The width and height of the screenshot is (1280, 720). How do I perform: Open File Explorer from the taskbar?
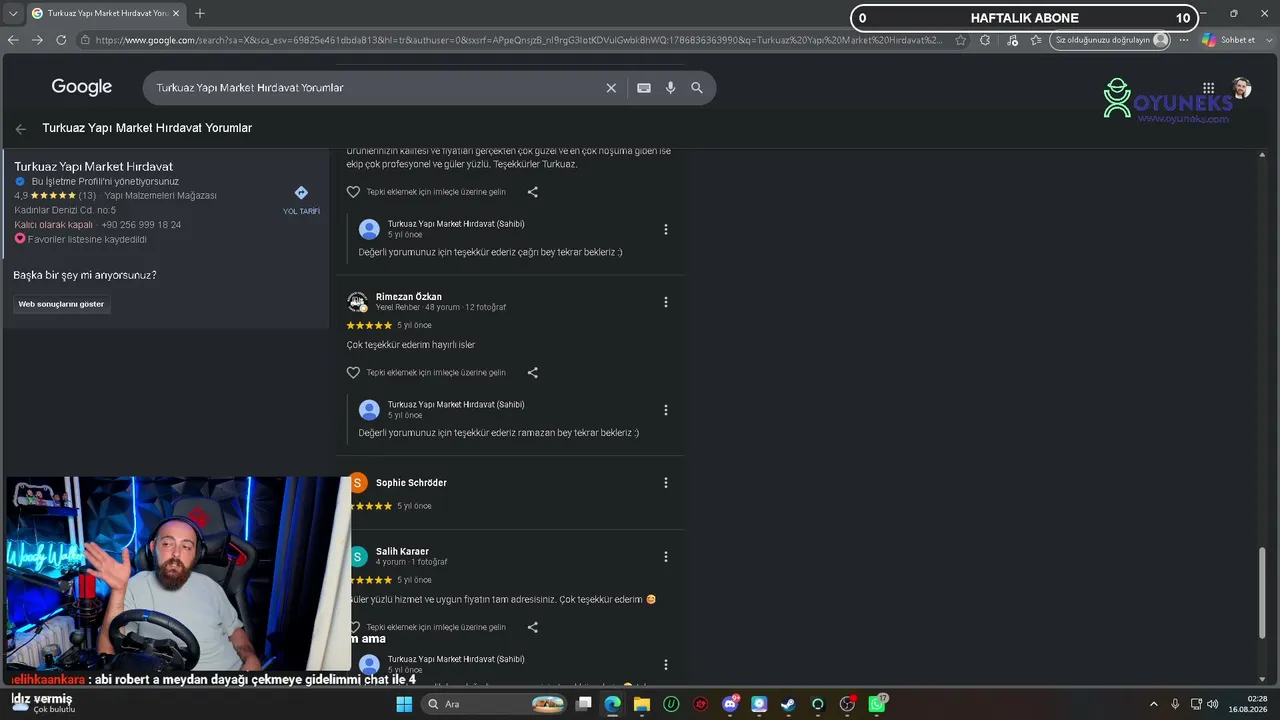(642, 704)
